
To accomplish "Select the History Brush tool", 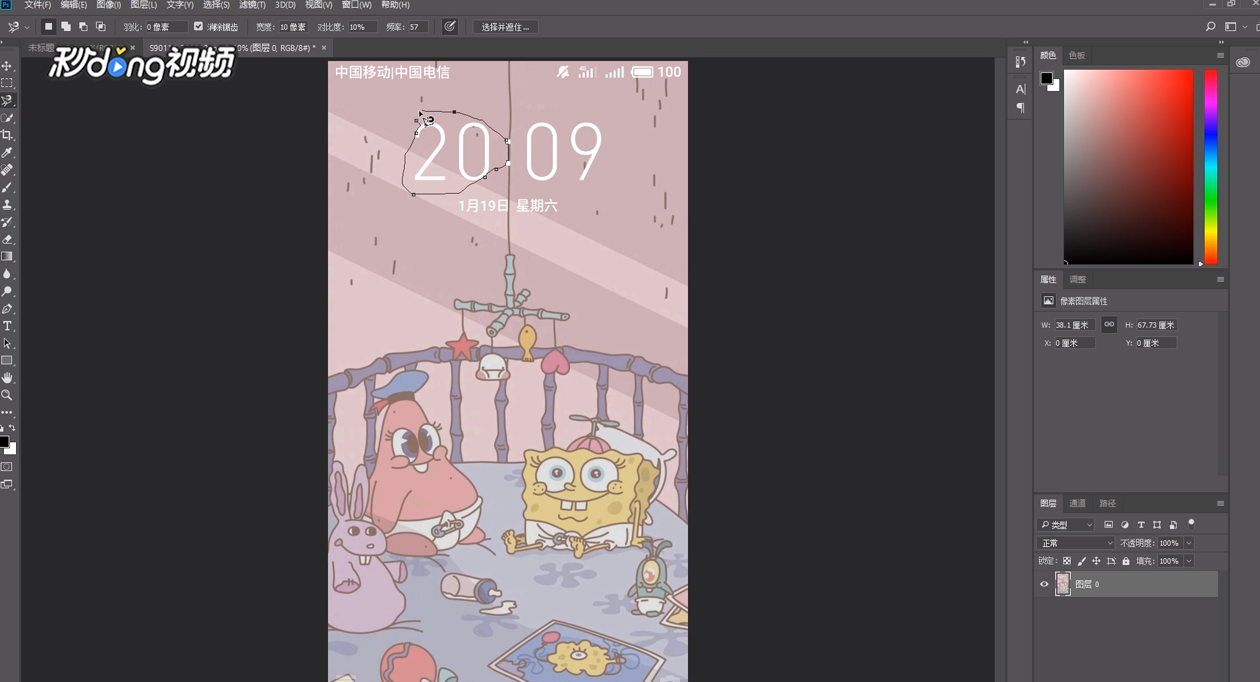I will (x=7, y=222).
